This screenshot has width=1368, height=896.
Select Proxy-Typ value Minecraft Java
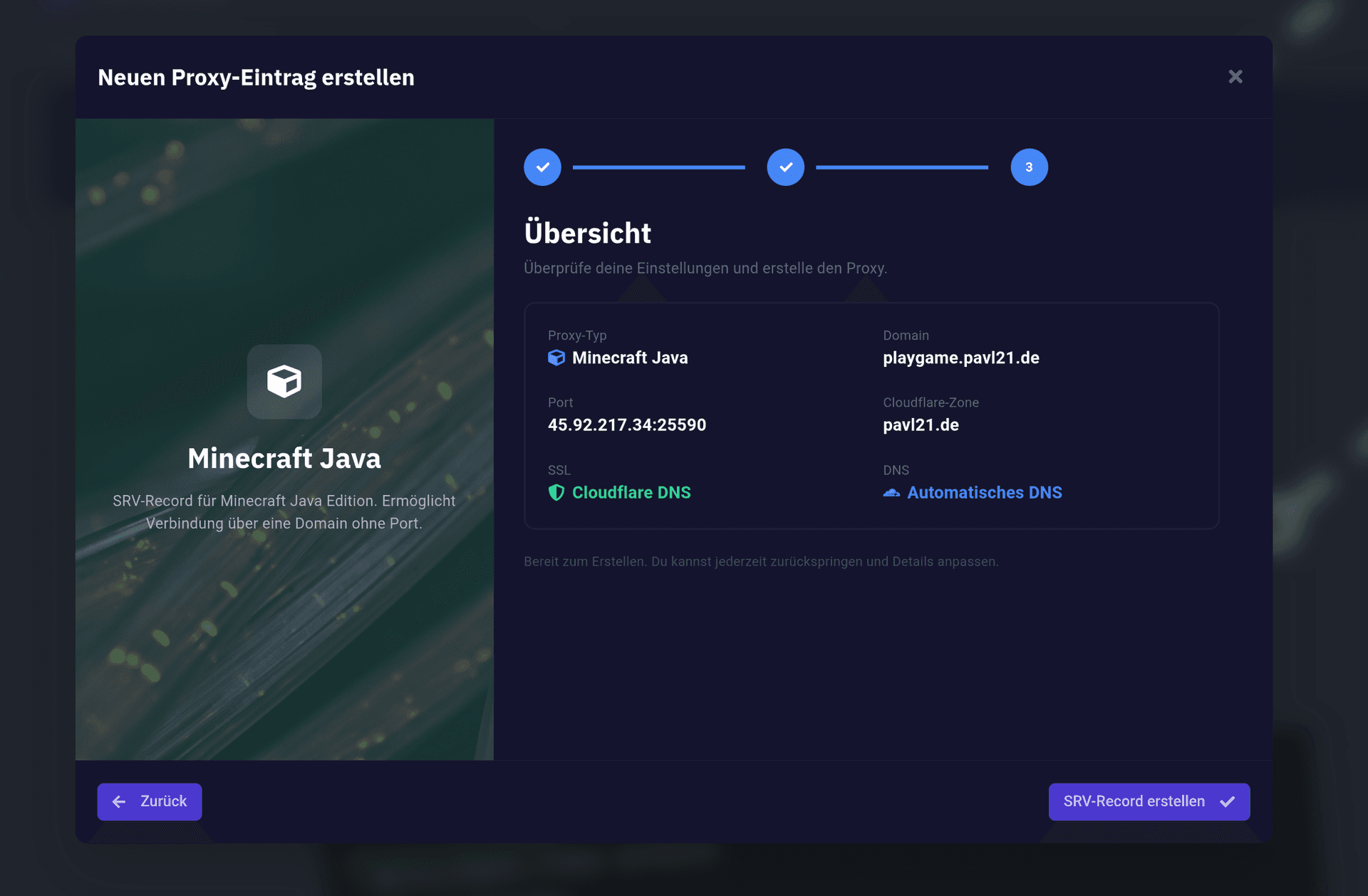click(x=630, y=358)
